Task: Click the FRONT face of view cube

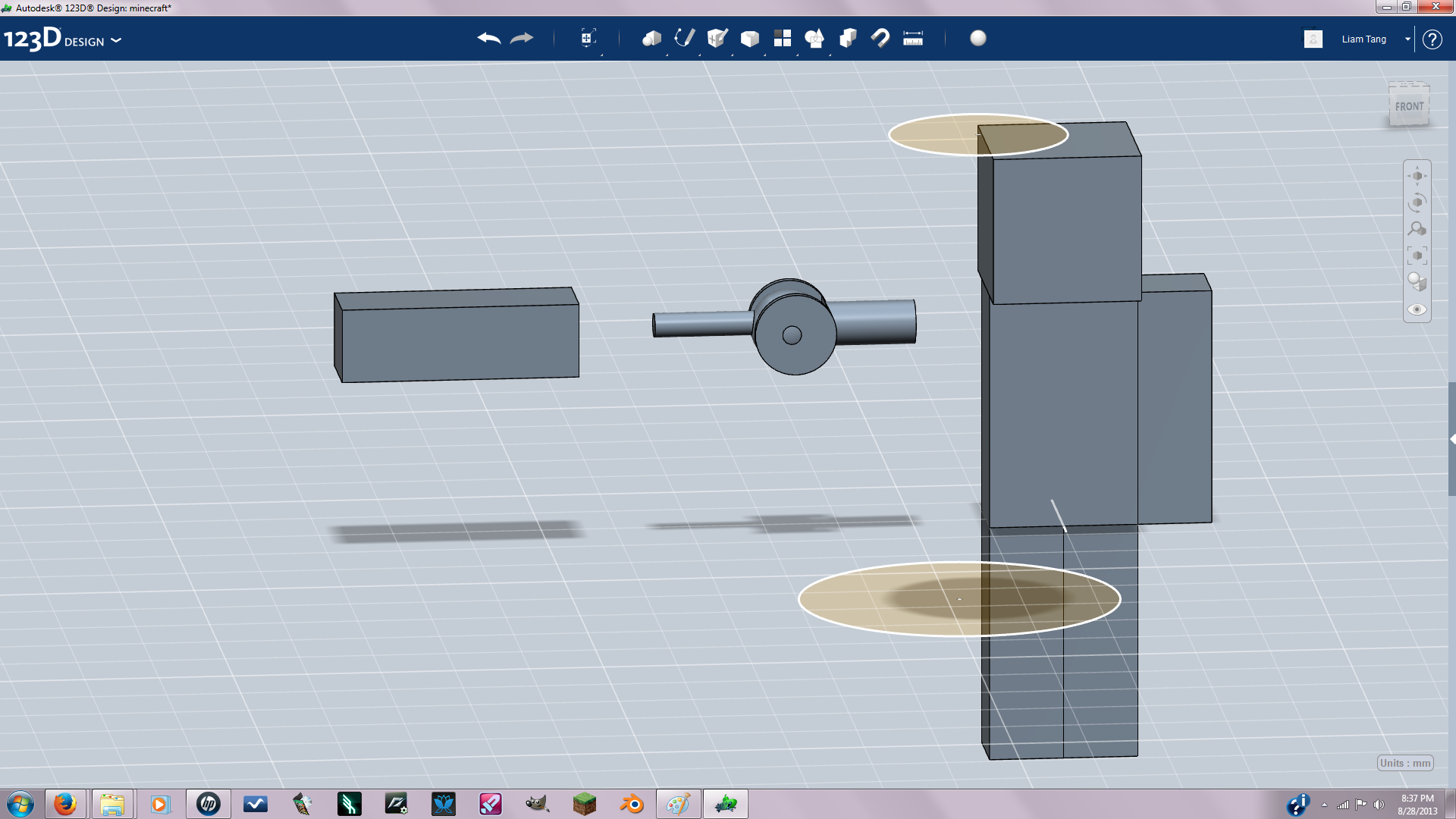Action: point(1409,107)
